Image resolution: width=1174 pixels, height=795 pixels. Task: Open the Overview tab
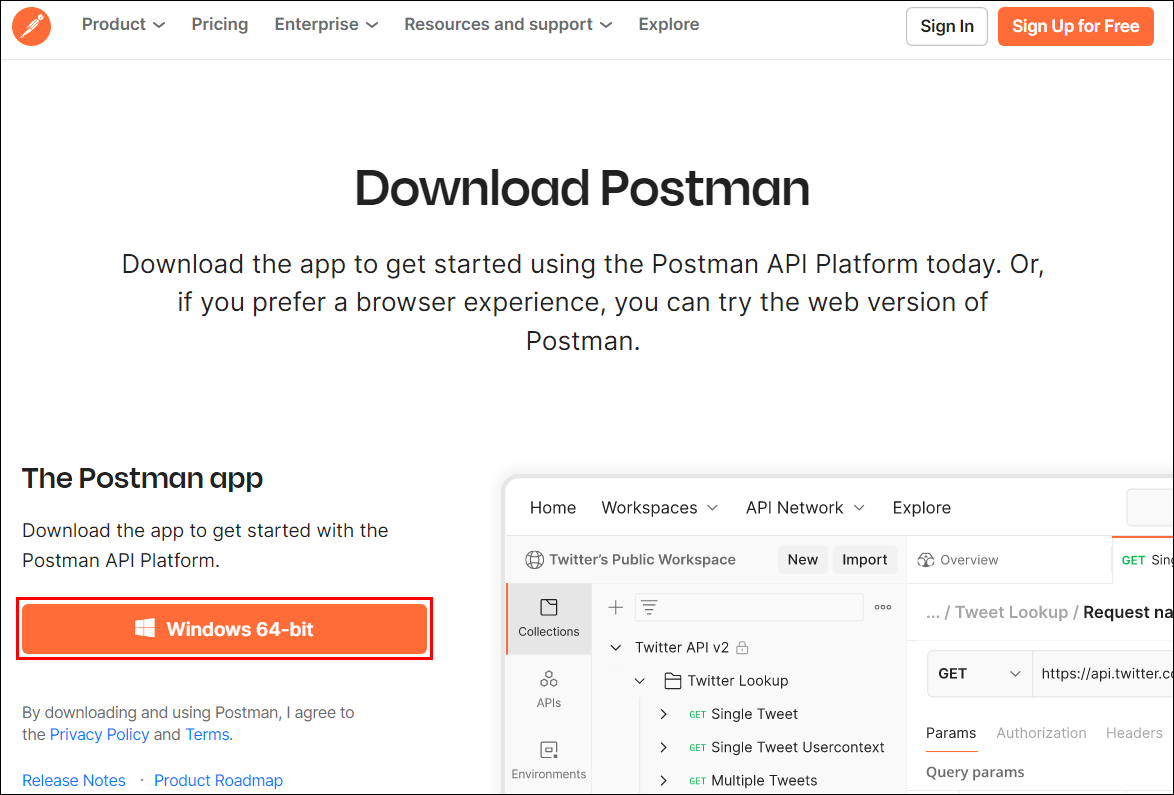pyautogui.click(x=958, y=560)
